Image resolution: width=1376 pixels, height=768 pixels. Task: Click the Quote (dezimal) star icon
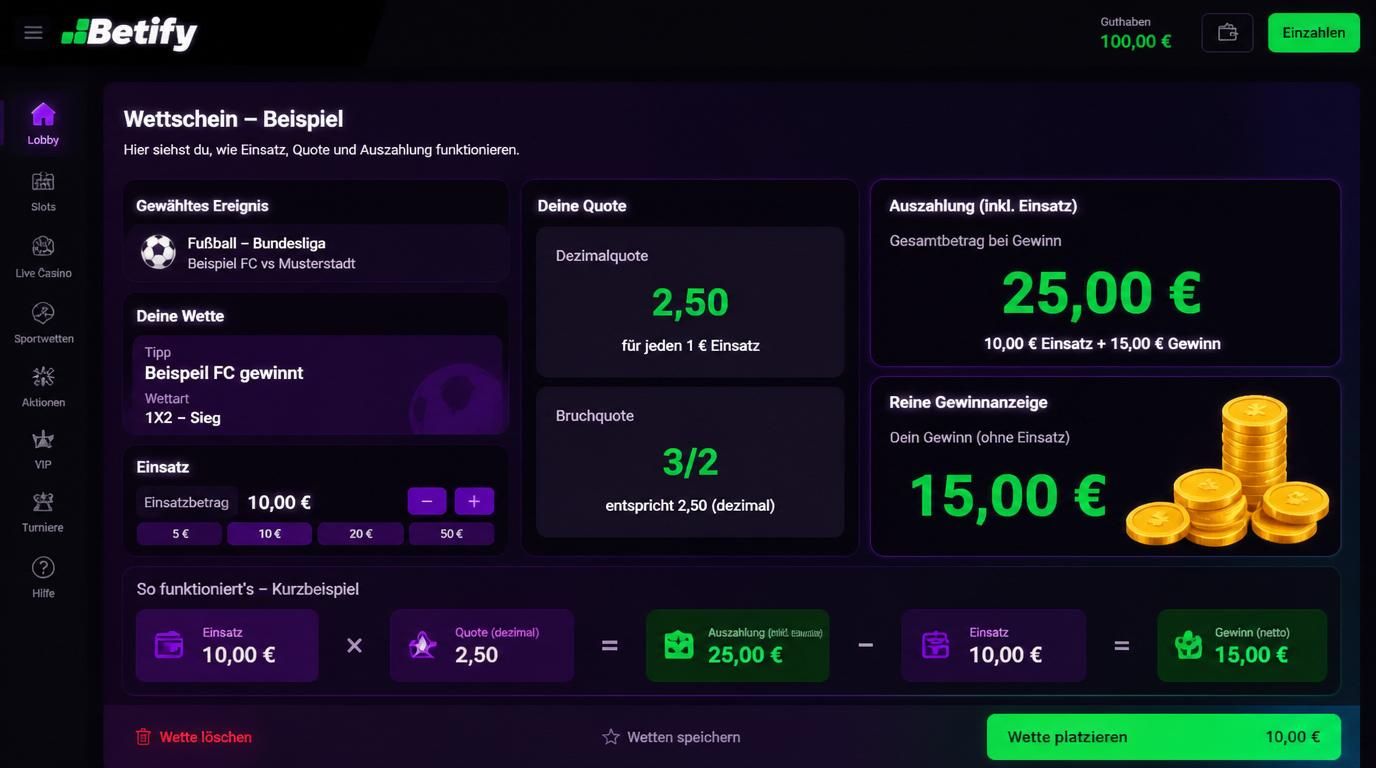point(423,645)
